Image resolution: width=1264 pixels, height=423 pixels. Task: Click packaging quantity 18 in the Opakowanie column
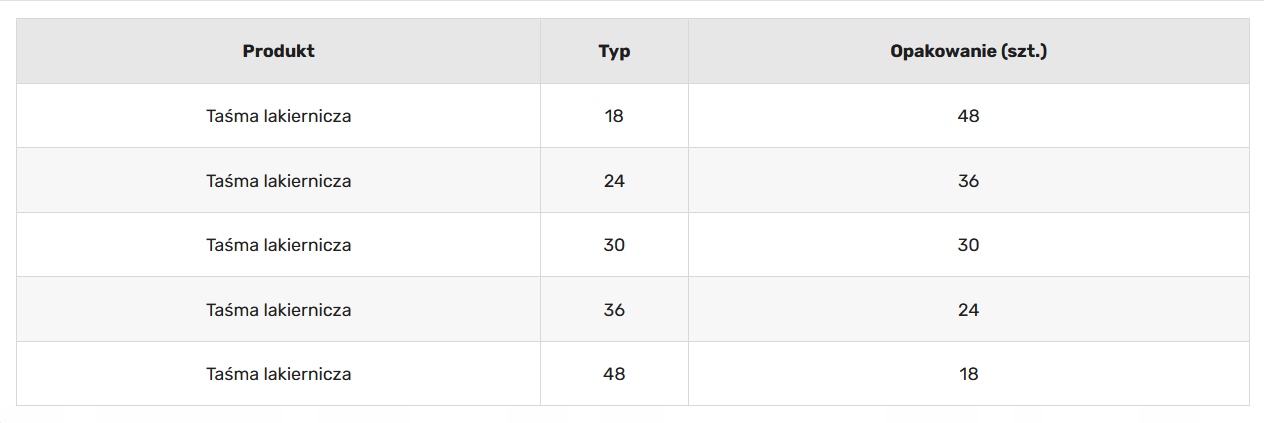(968, 374)
